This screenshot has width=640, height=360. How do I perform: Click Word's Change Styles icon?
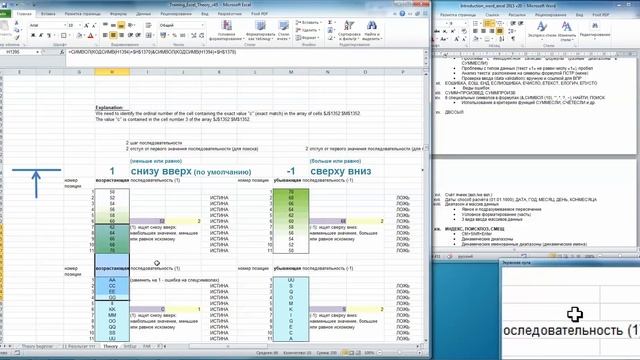[x=567, y=26]
